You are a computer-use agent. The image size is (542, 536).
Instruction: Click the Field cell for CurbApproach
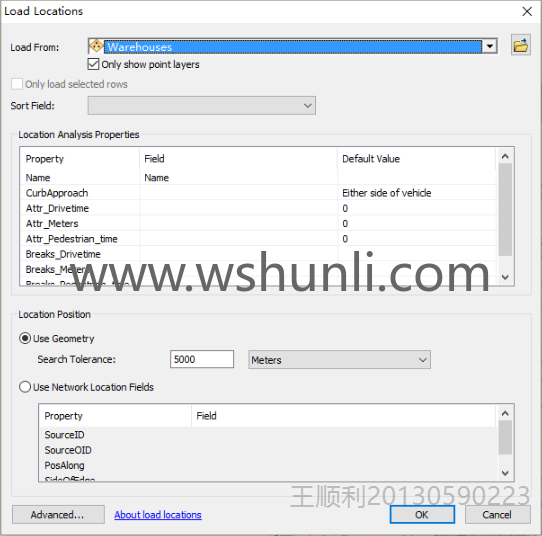(239, 193)
